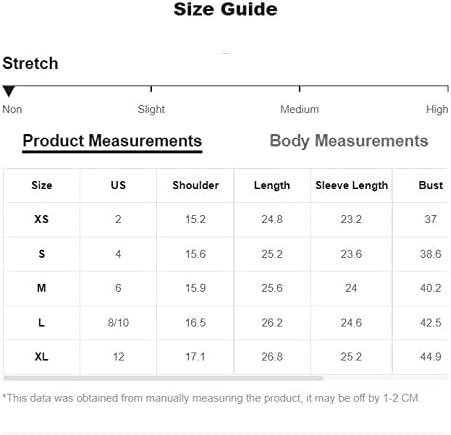Image resolution: width=451 pixels, height=435 pixels.
Task: Select the XL size row label
Action: click(x=41, y=357)
